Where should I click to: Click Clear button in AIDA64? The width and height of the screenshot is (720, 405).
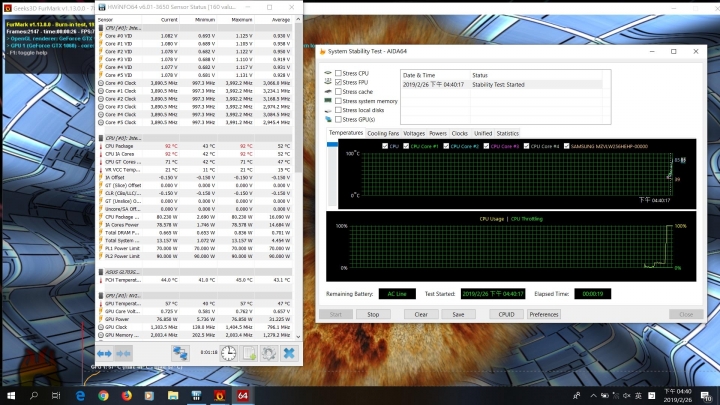[421, 315]
